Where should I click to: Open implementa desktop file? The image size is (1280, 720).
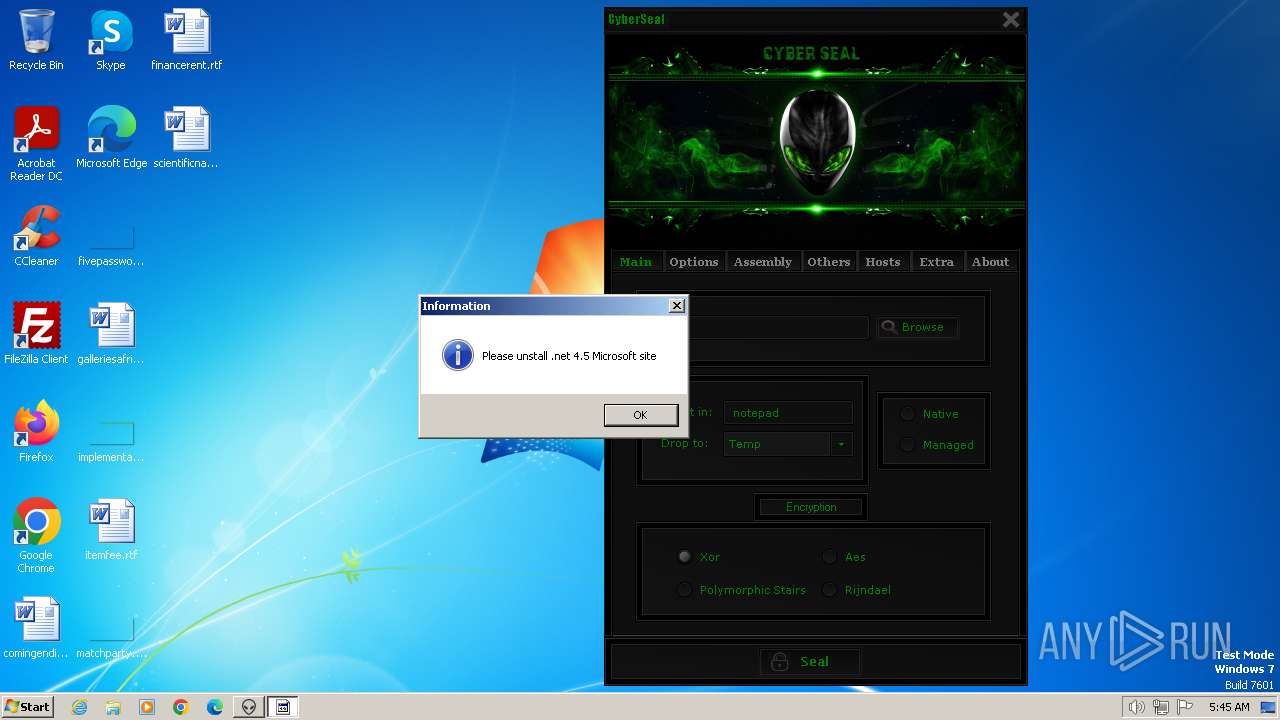point(111,442)
